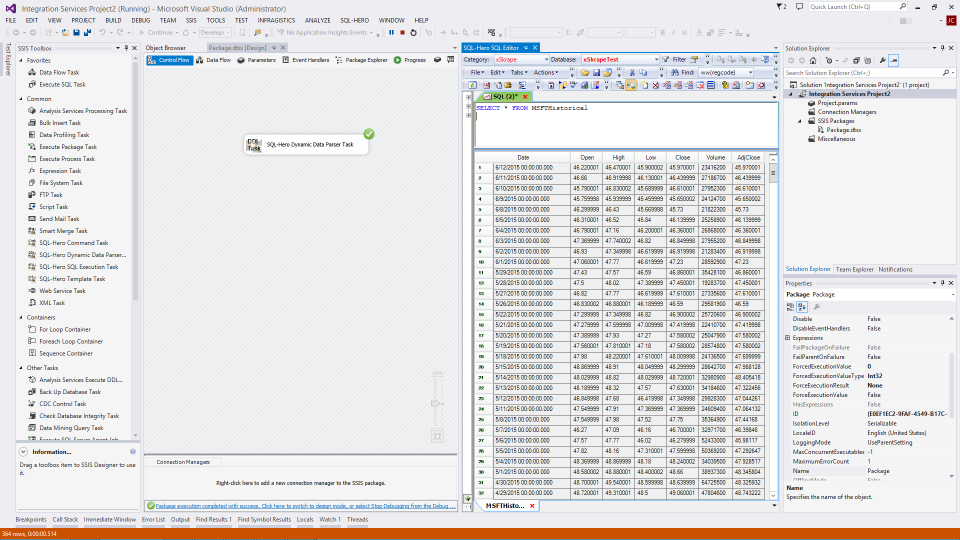Click the Open File icon in main toolbar
The image size is (960, 540).
pyautogui.click(x=66, y=32)
